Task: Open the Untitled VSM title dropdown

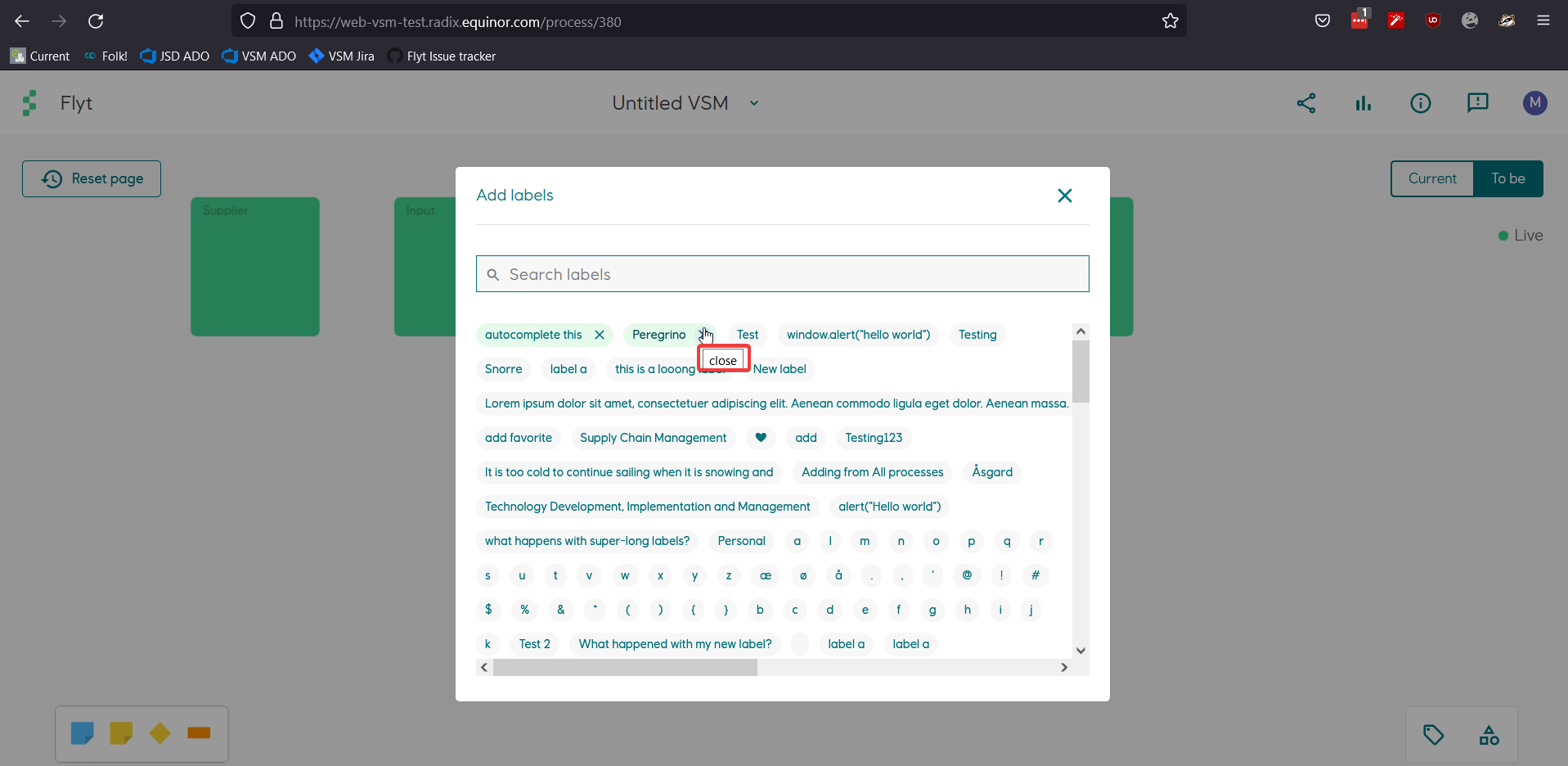Action: pyautogui.click(x=753, y=103)
